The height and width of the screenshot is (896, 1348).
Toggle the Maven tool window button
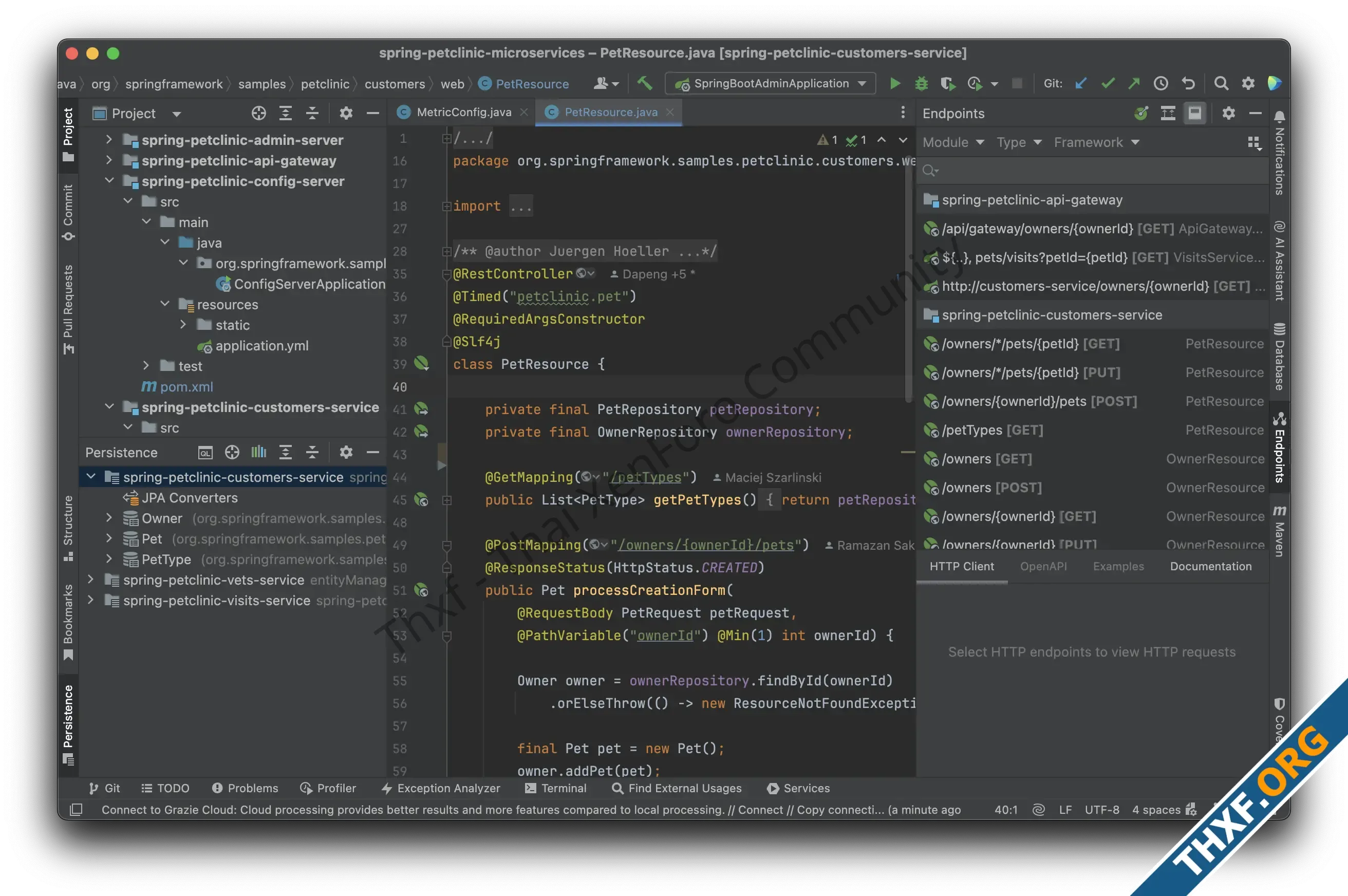(1280, 531)
